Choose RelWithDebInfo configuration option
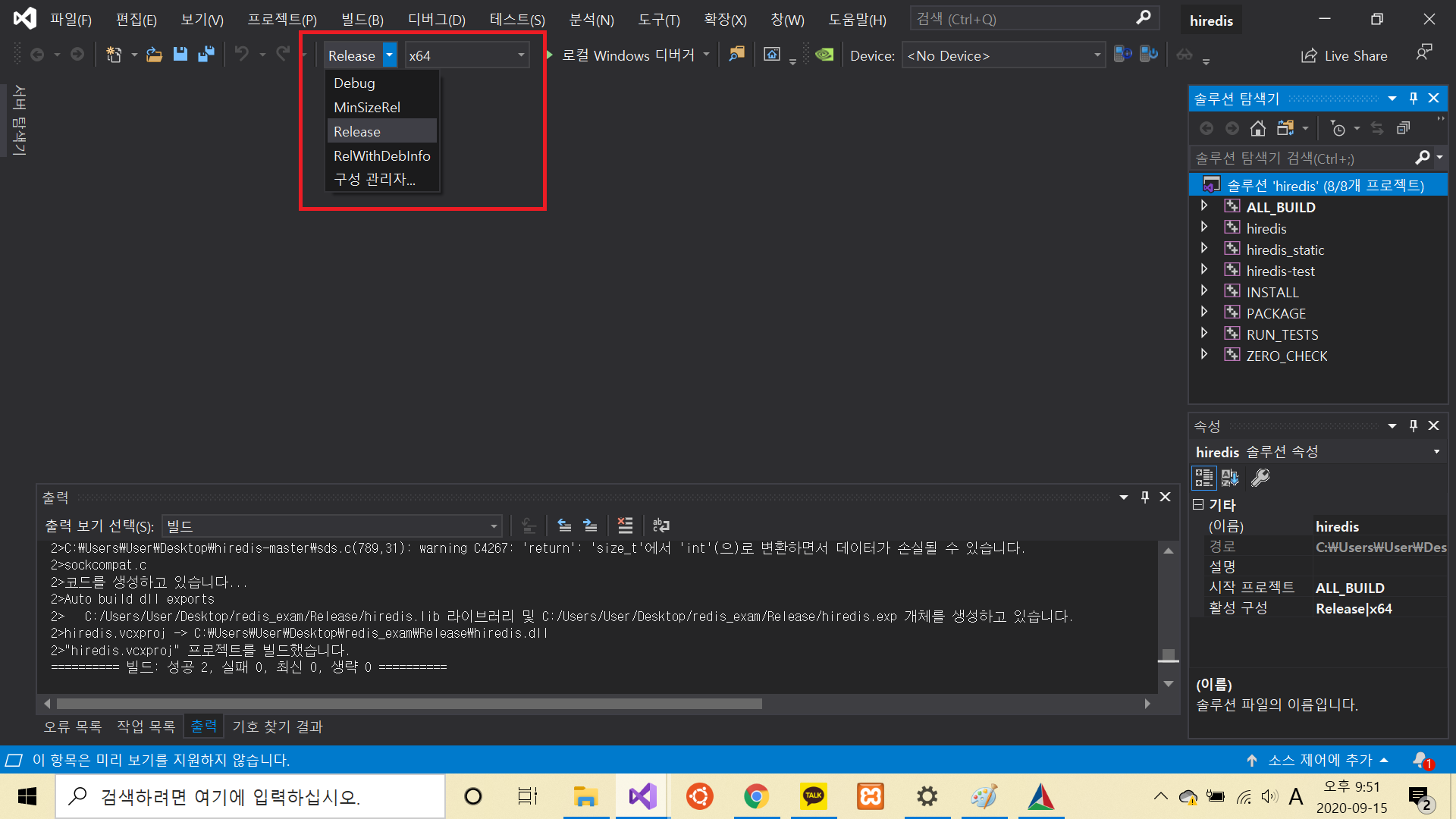 [x=381, y=155]
